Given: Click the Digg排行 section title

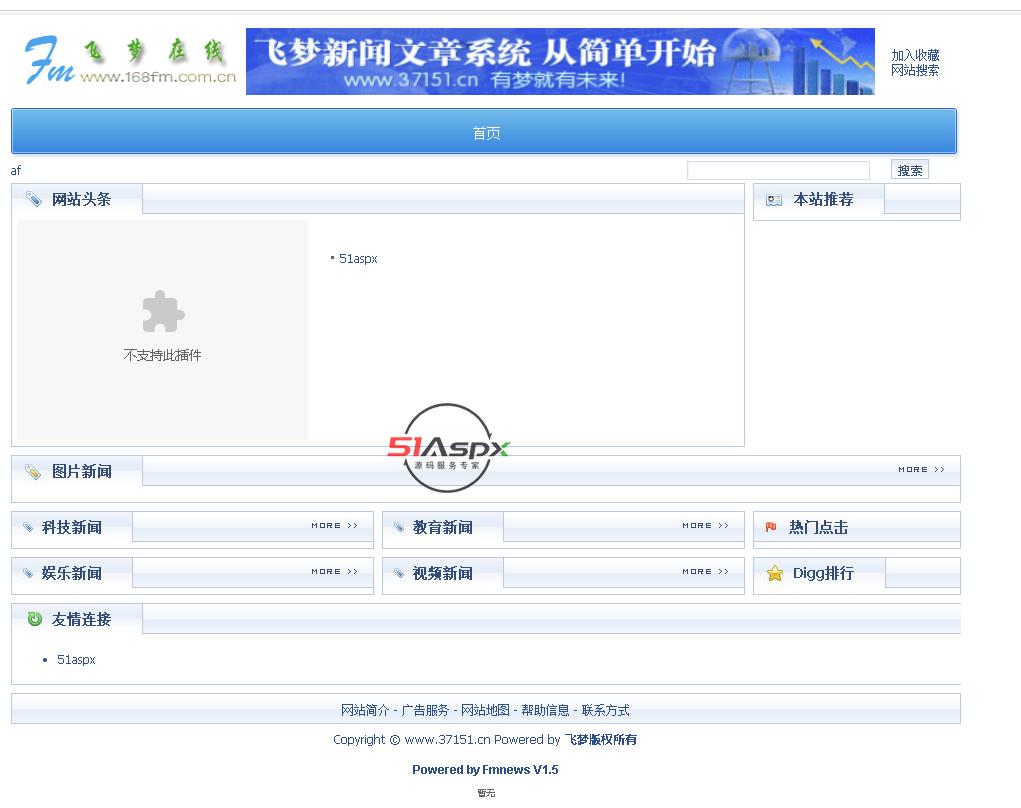Looking at the screenshot, I should pos(823,574).
